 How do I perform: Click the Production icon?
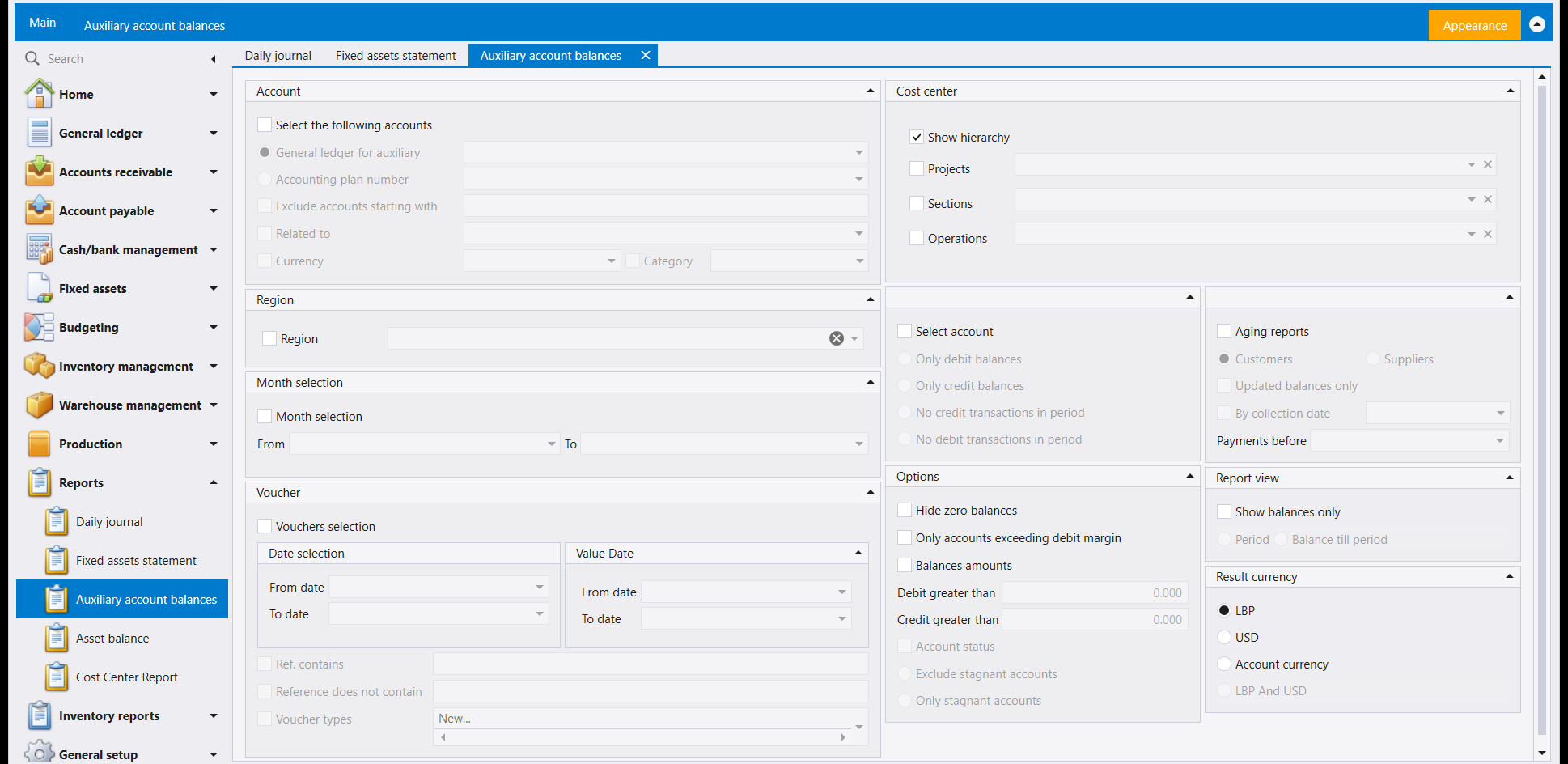pos(39,444)
